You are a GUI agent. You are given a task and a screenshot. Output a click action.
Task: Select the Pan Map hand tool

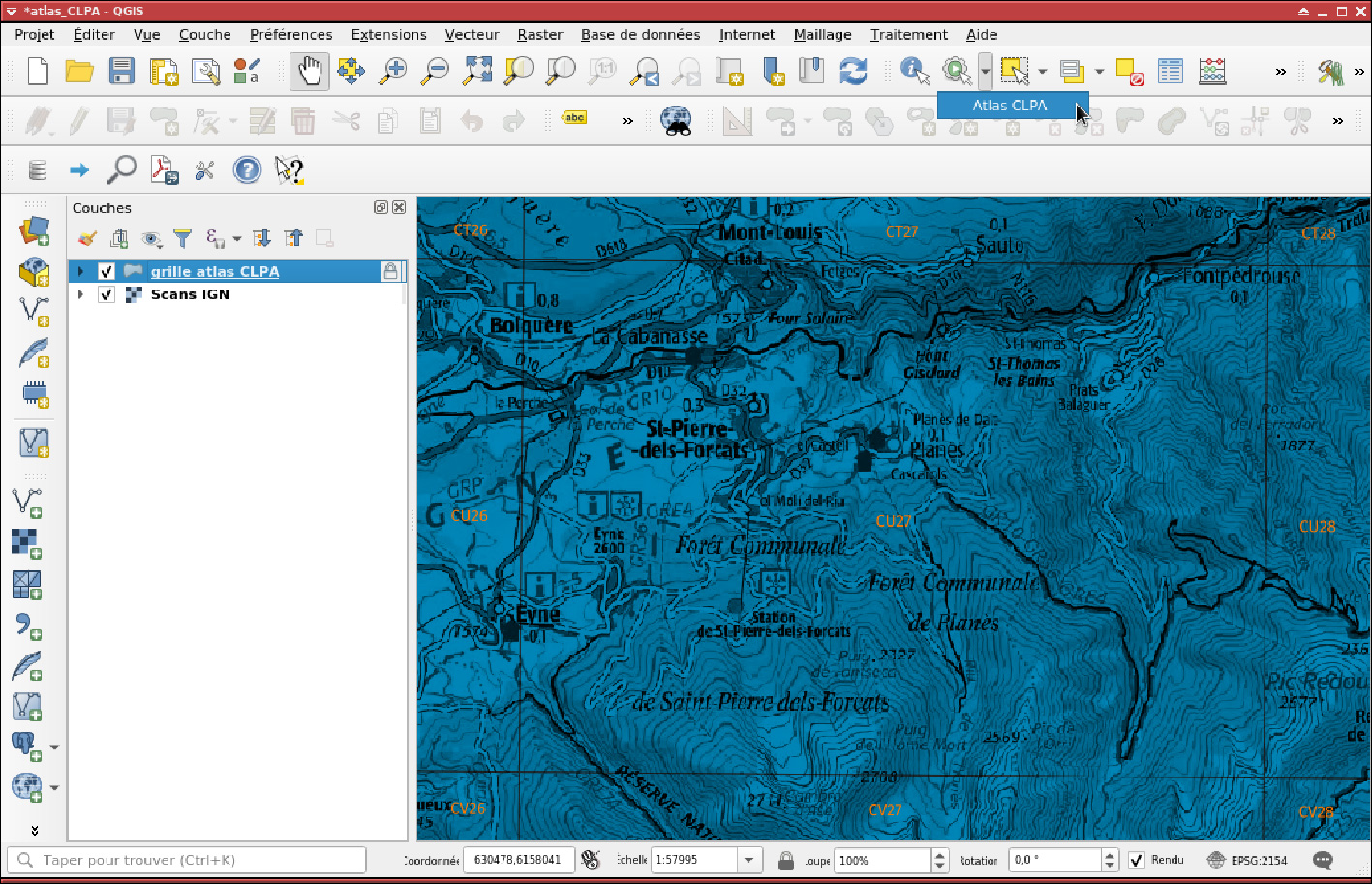(310, 71)
